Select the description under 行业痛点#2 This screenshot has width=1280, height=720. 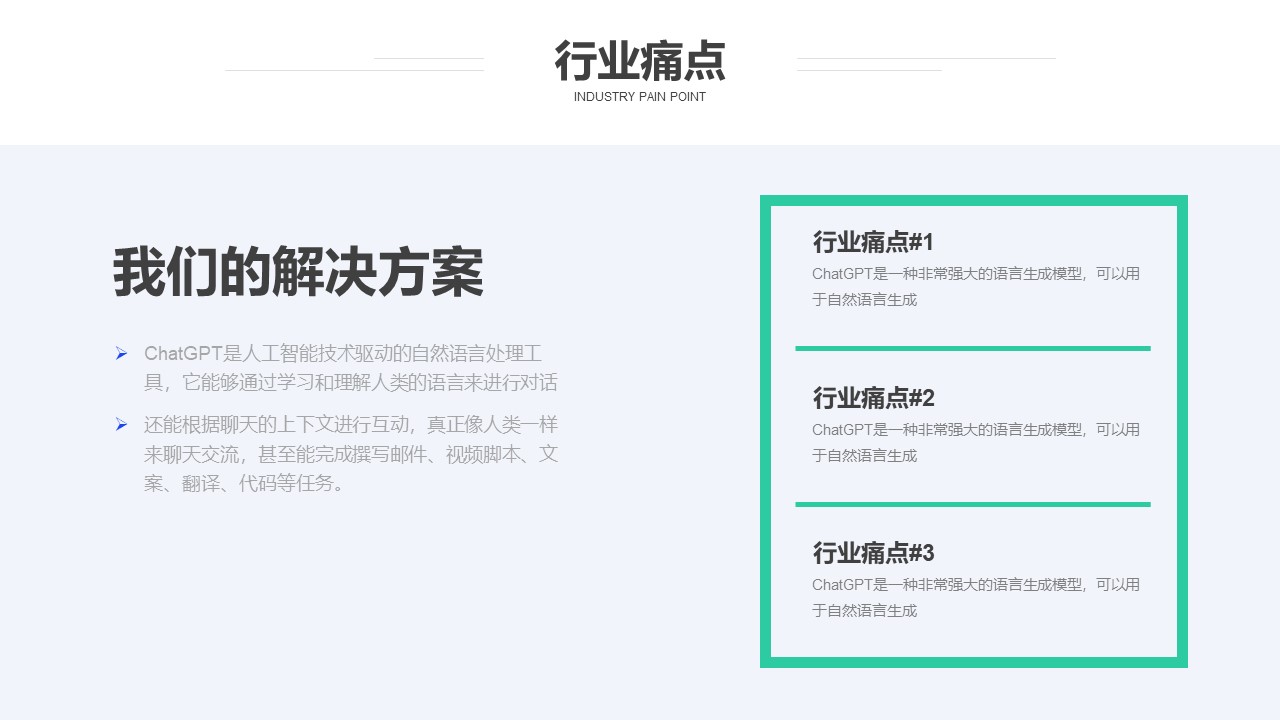click(x=976, y=442)
